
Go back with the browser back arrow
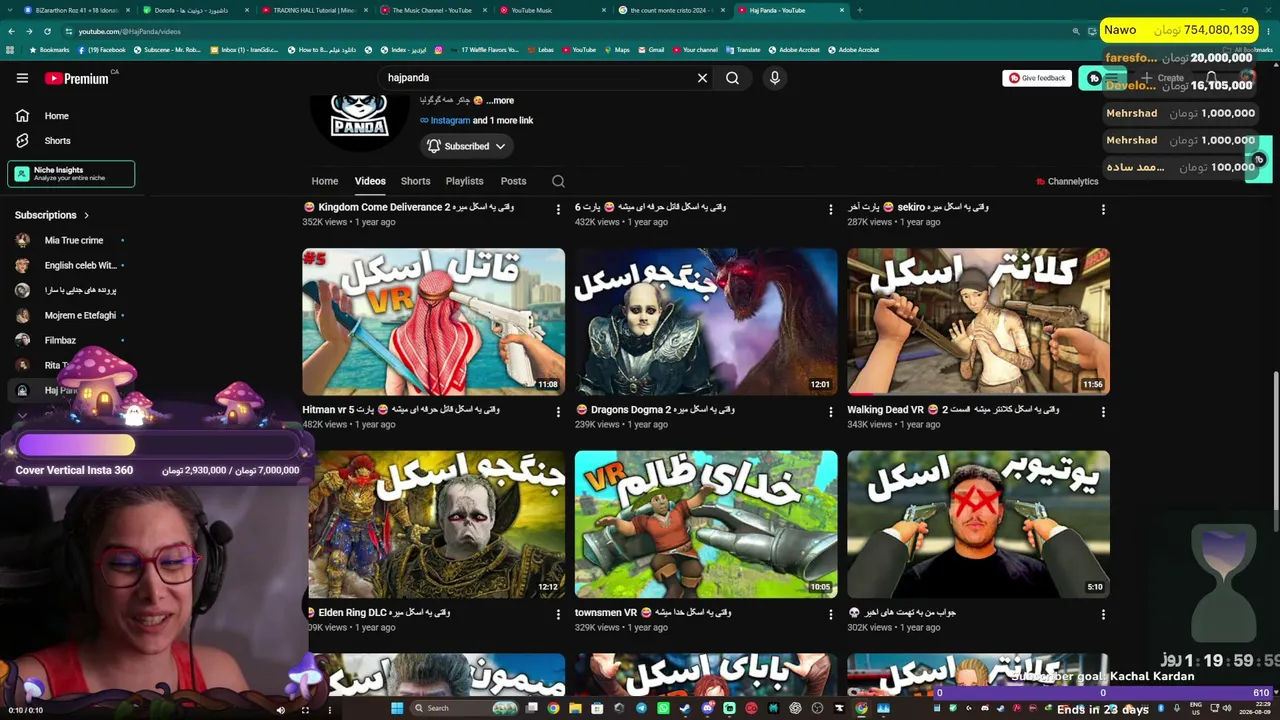11,31
